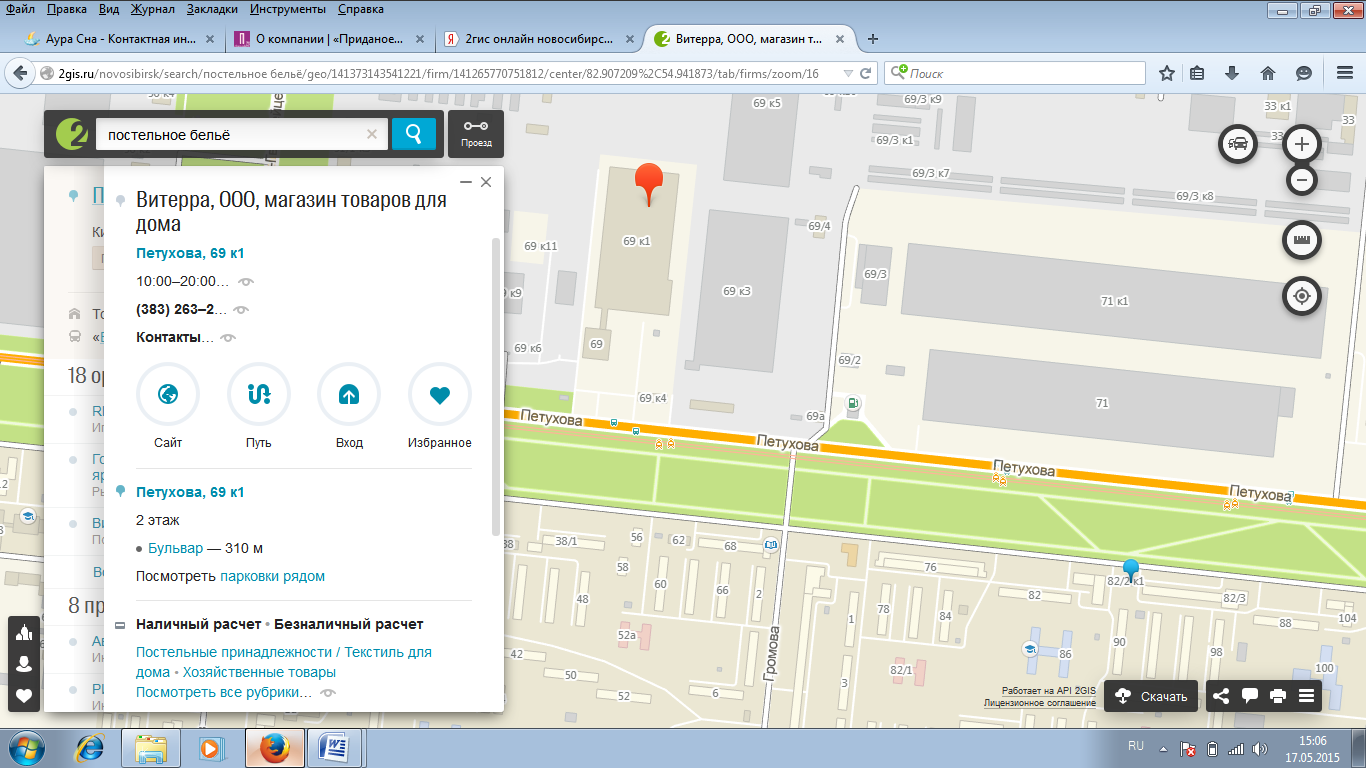
Task: Close the Витерра firm card
Action: coord(486,182)
